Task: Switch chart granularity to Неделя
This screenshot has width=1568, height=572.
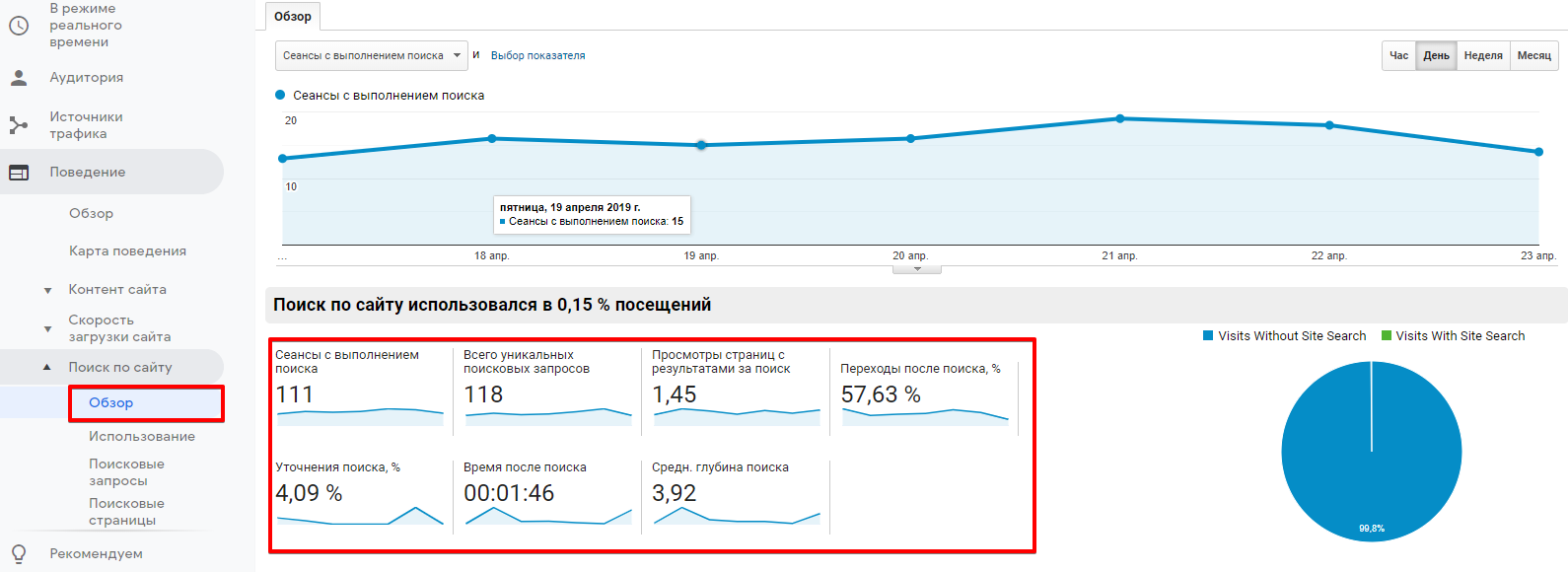Action: pyautogui.click(x=1482, y=56)
